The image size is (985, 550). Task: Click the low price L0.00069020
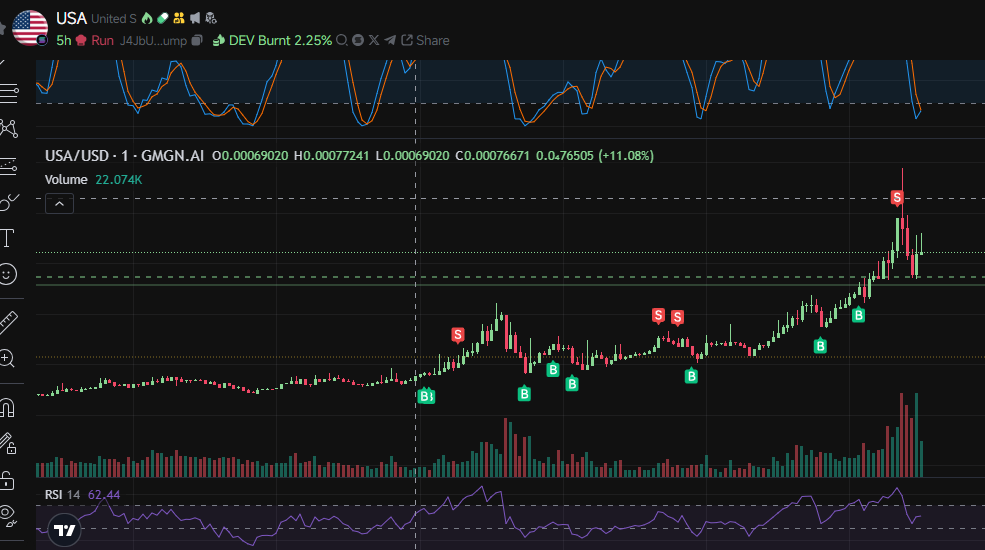[412, 156]
